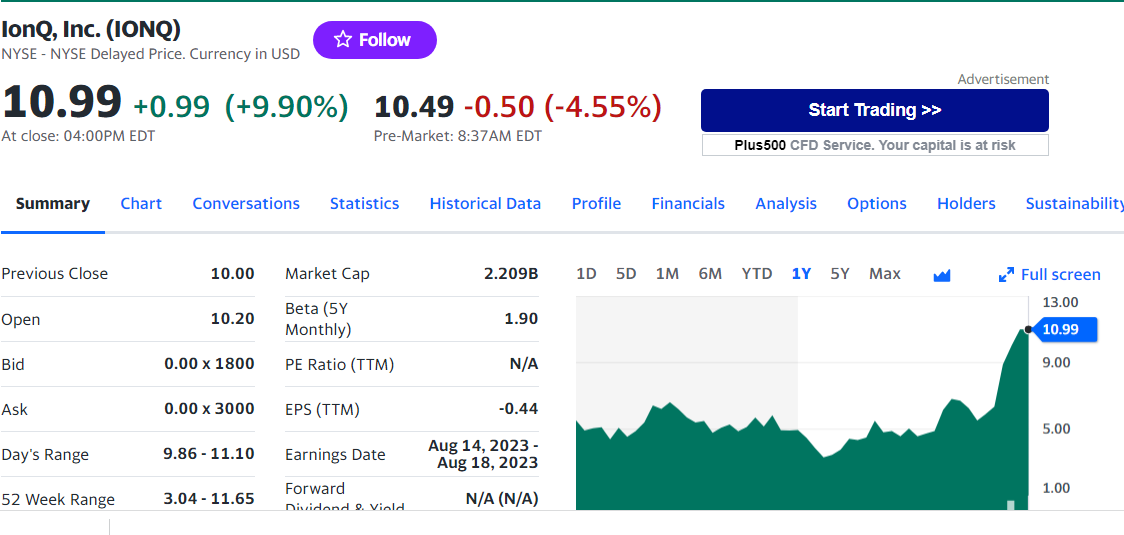Screen dimensions: 1124x535
Task: Open Historical Data tab
Action: click(485, 204)
